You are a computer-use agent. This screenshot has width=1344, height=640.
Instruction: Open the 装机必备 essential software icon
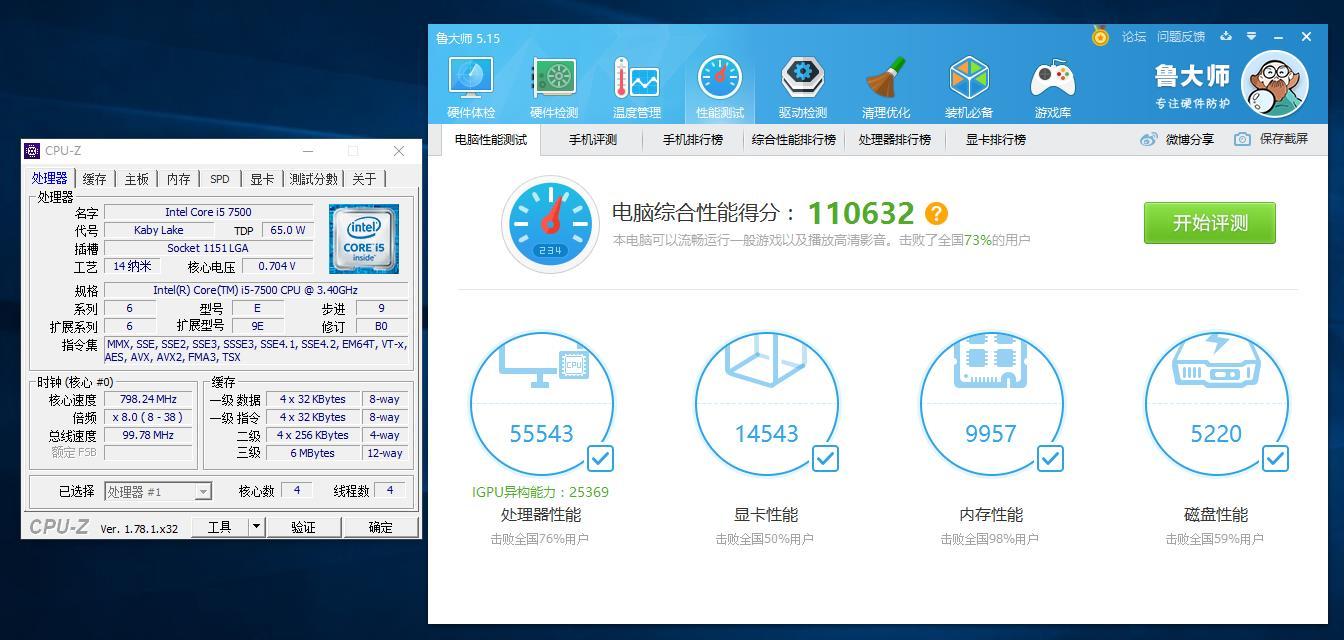pyautogui.click(x=968, y=78)
